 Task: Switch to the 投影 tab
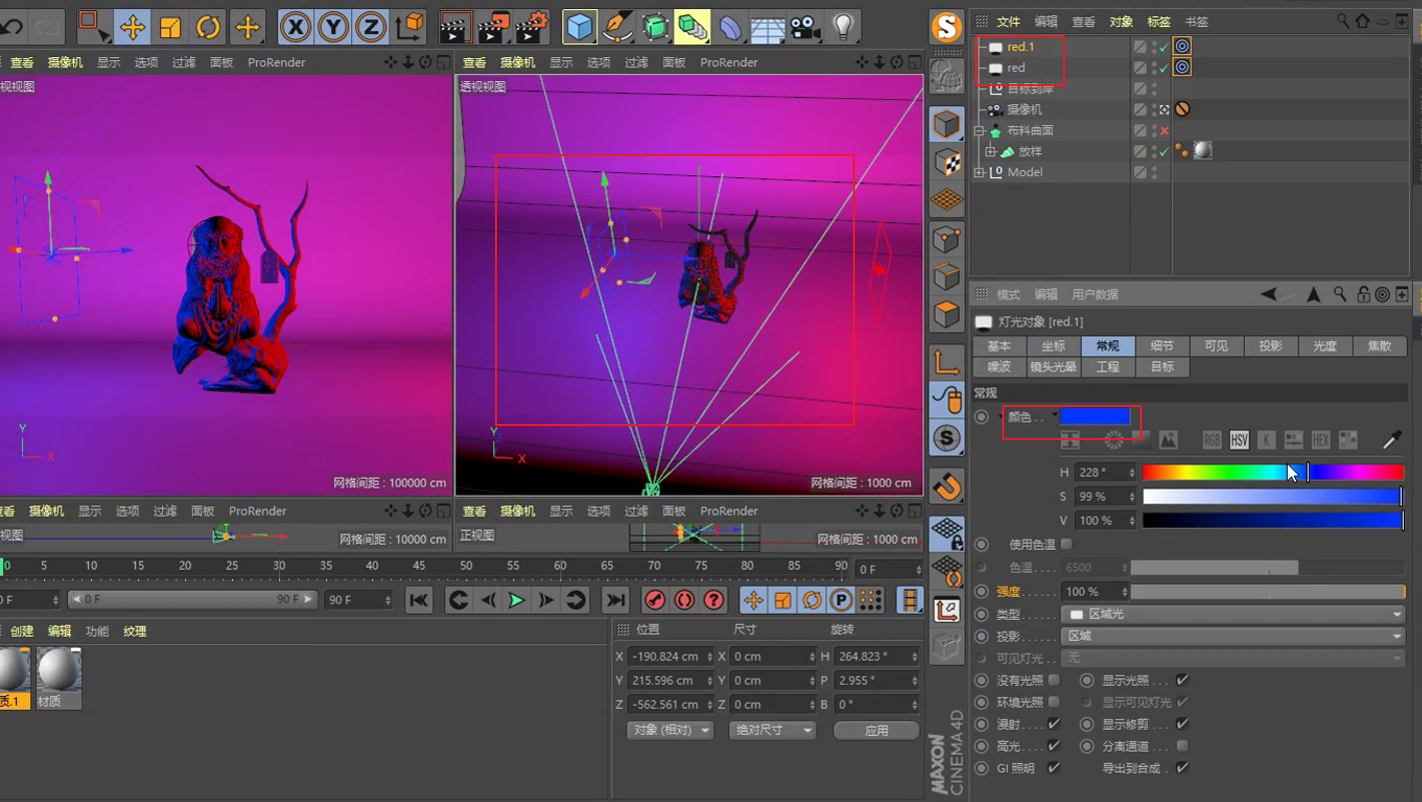point(1270,346)
